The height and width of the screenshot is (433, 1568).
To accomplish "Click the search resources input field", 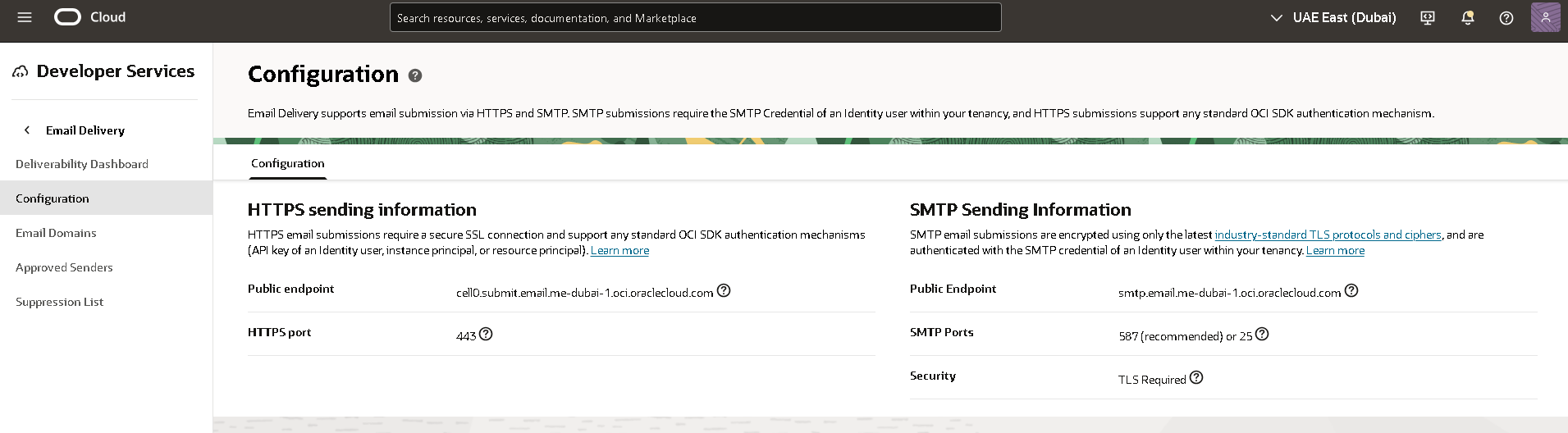I will 695,17.
